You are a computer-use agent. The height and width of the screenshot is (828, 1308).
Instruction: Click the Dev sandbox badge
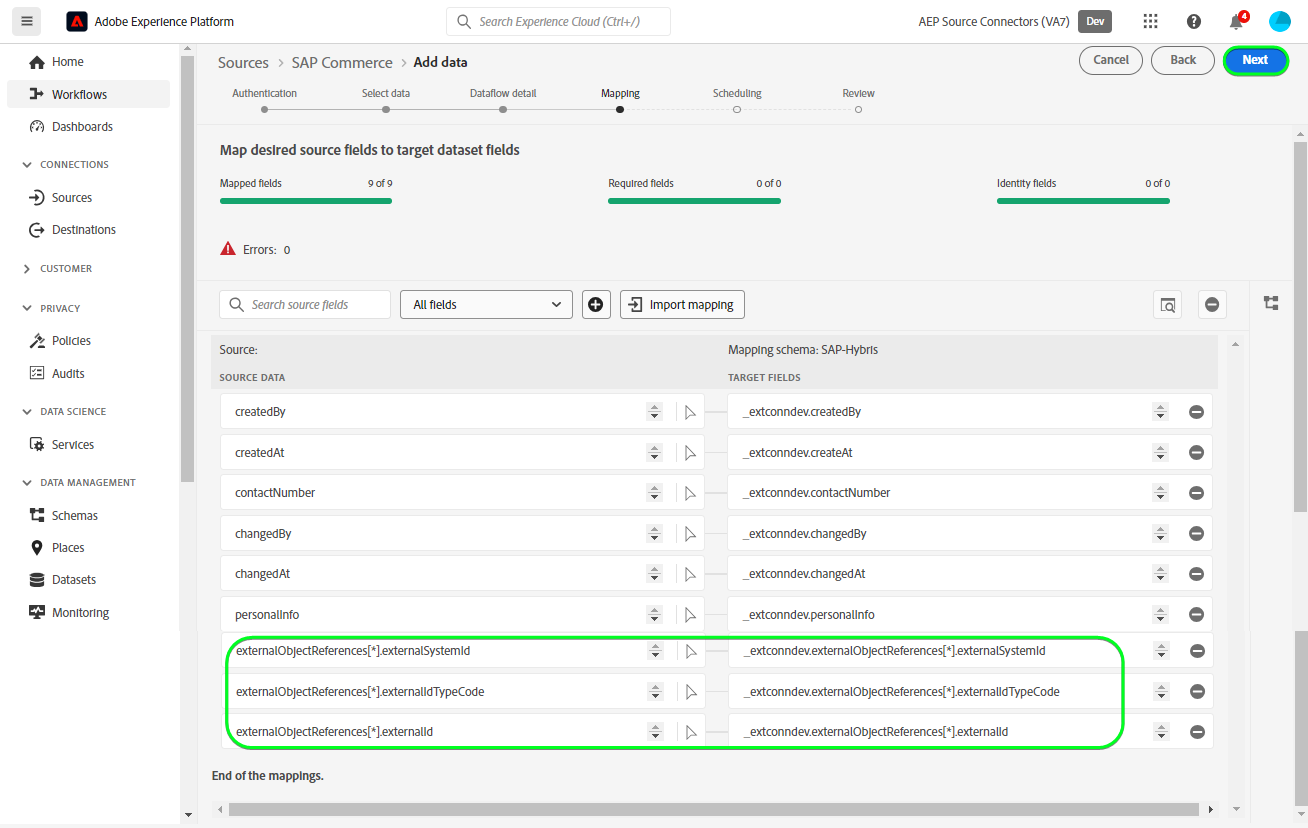coord(1094,21)
